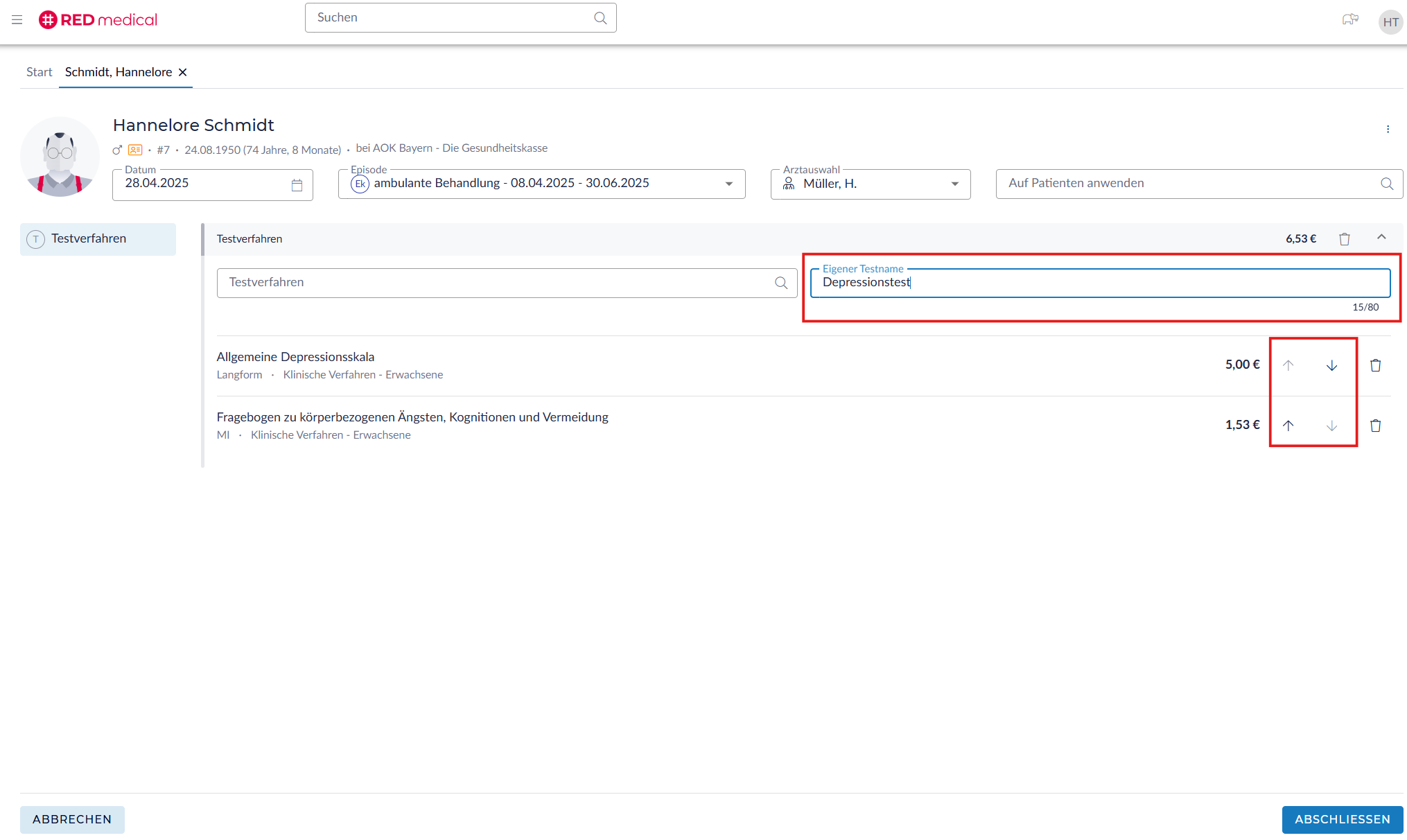Remove the Fragebogen zu körperbezogenen Ängsten entry
1407x840 pixels.
point(1376,426)
